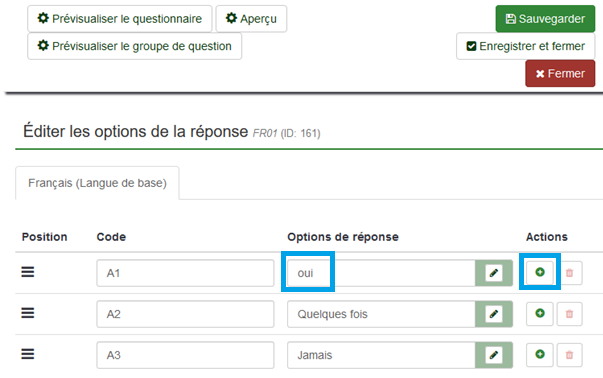Grab the A1 row position handle

coord(28,272)
